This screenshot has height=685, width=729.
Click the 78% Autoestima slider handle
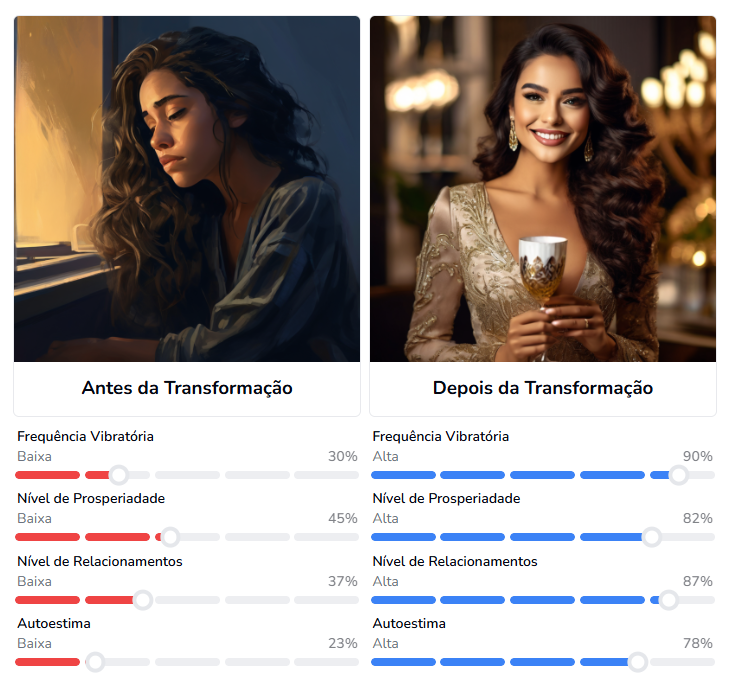pos(638,662)
